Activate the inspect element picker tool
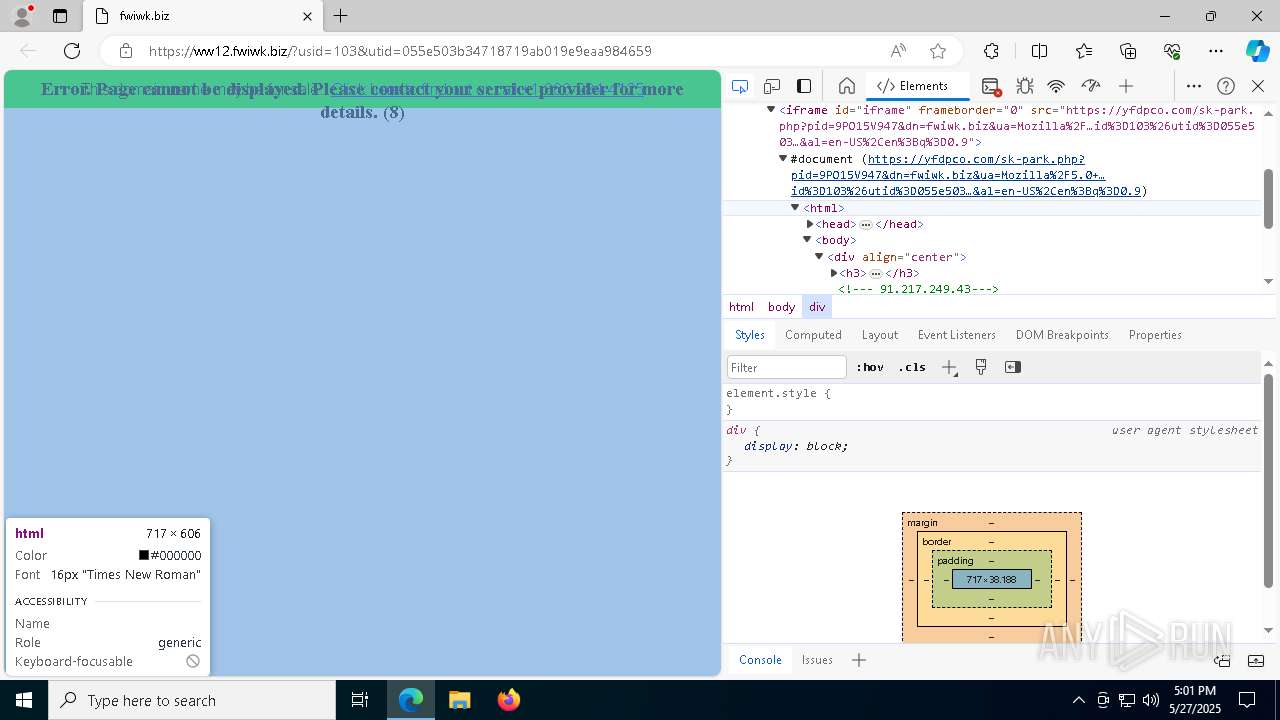 [x=740, y=86]
